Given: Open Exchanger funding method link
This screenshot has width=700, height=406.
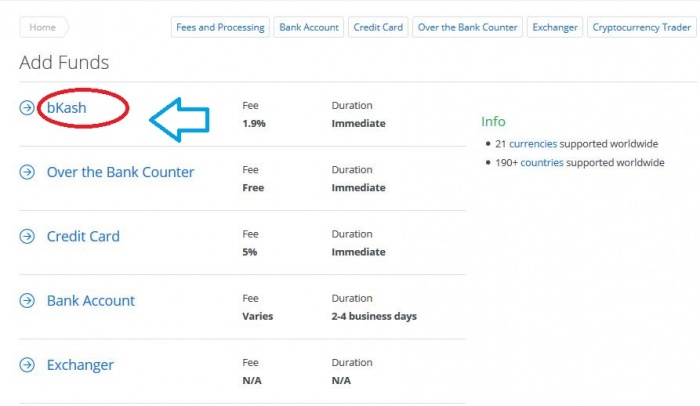Looking at the screenshot, I should [x=80, y=365].
